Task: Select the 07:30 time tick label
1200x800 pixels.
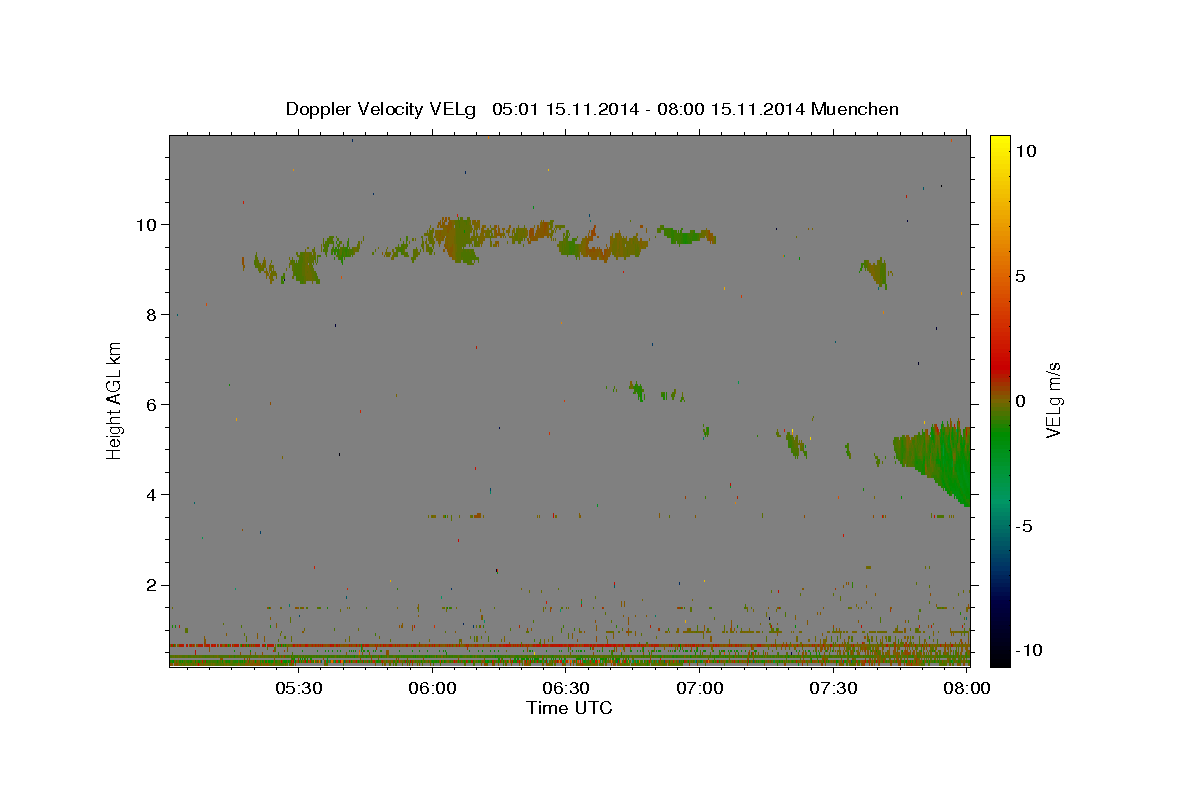Action: (833, 688)
